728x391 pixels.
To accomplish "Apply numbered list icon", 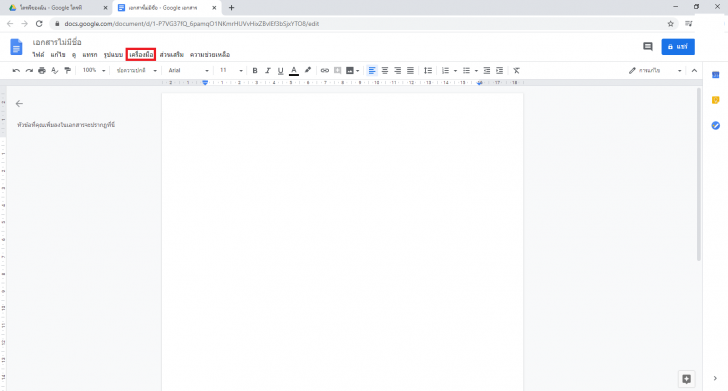I will [445, 71].
